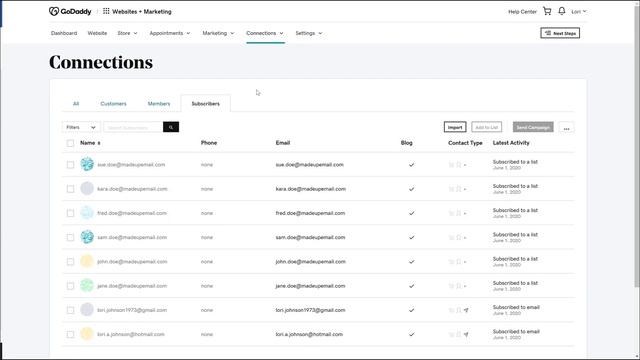Click the avatar for lori.johnson1973@gmail.com
The image size is (640, 360).
87,309
